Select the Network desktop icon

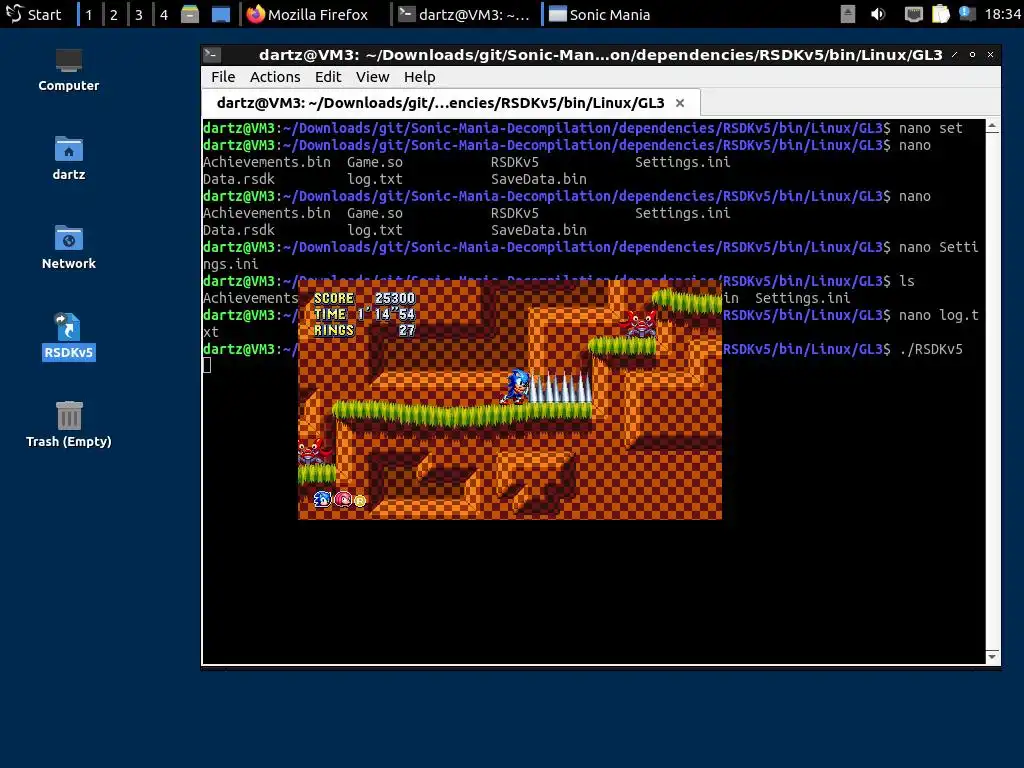click(x=69, y=247)
